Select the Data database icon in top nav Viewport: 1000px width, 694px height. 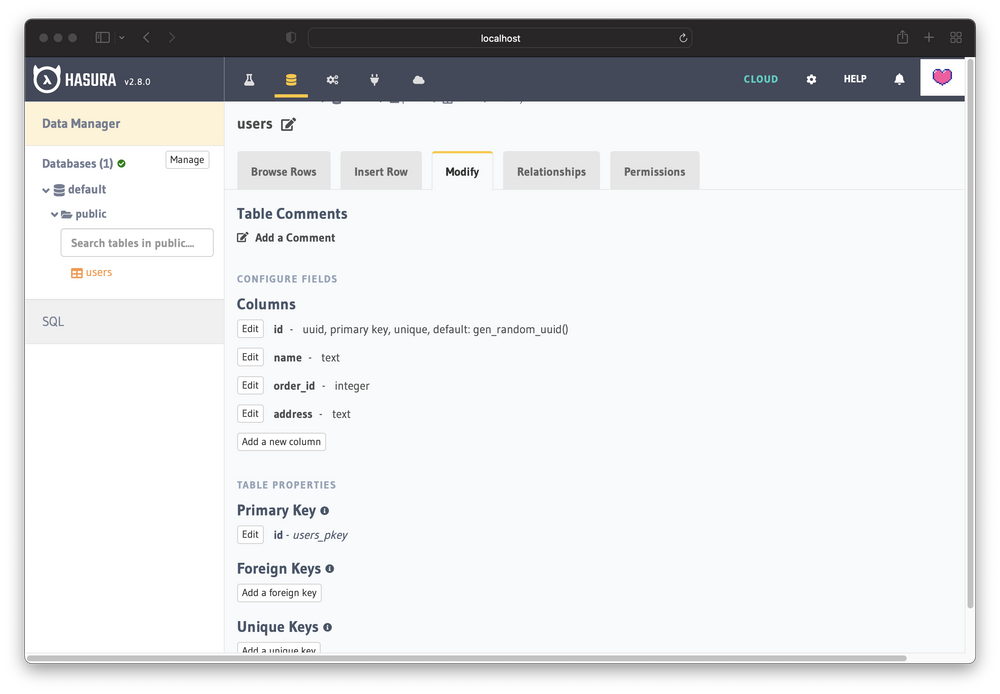(x=291, y=78)
